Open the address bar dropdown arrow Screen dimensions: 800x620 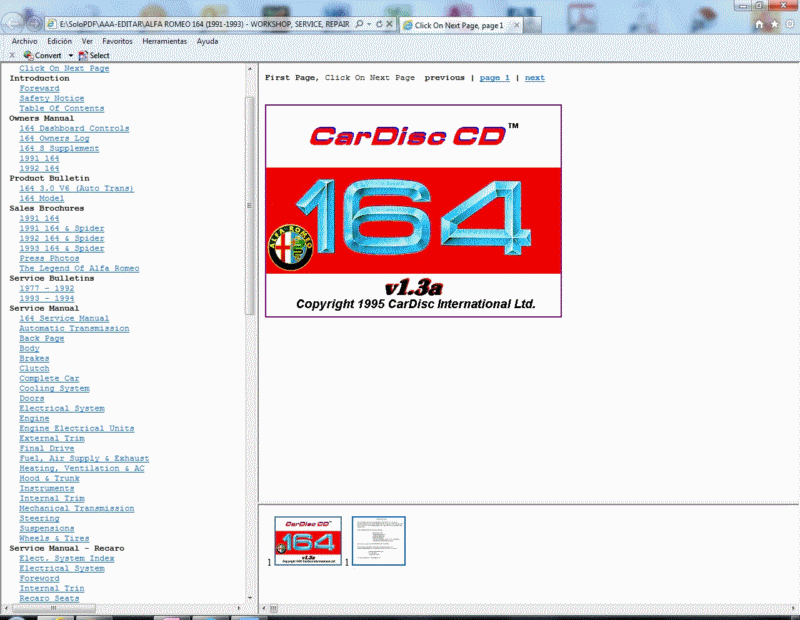point(369,24)
